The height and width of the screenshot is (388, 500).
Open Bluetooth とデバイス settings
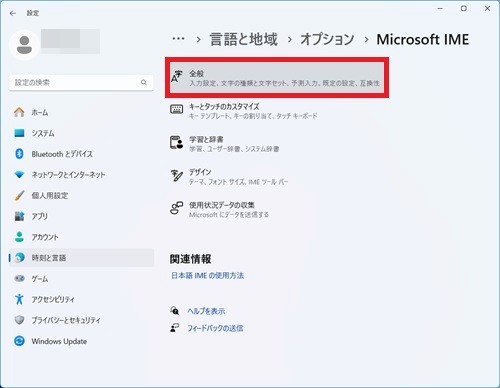coord(82,154)
